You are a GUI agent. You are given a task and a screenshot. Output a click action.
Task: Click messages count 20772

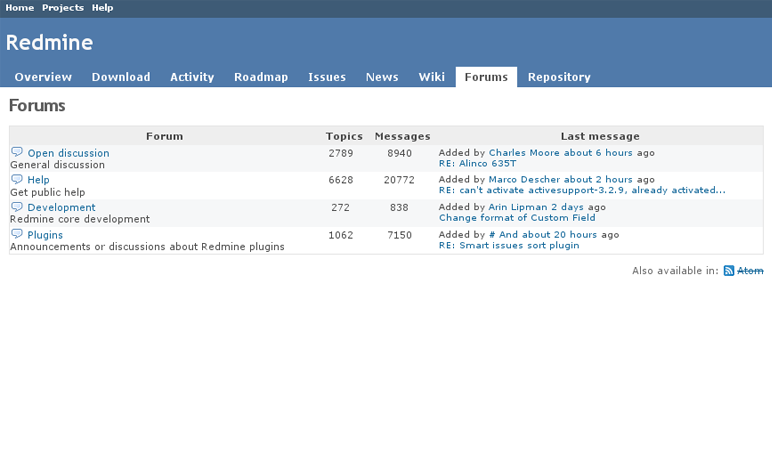pos(399,180)
